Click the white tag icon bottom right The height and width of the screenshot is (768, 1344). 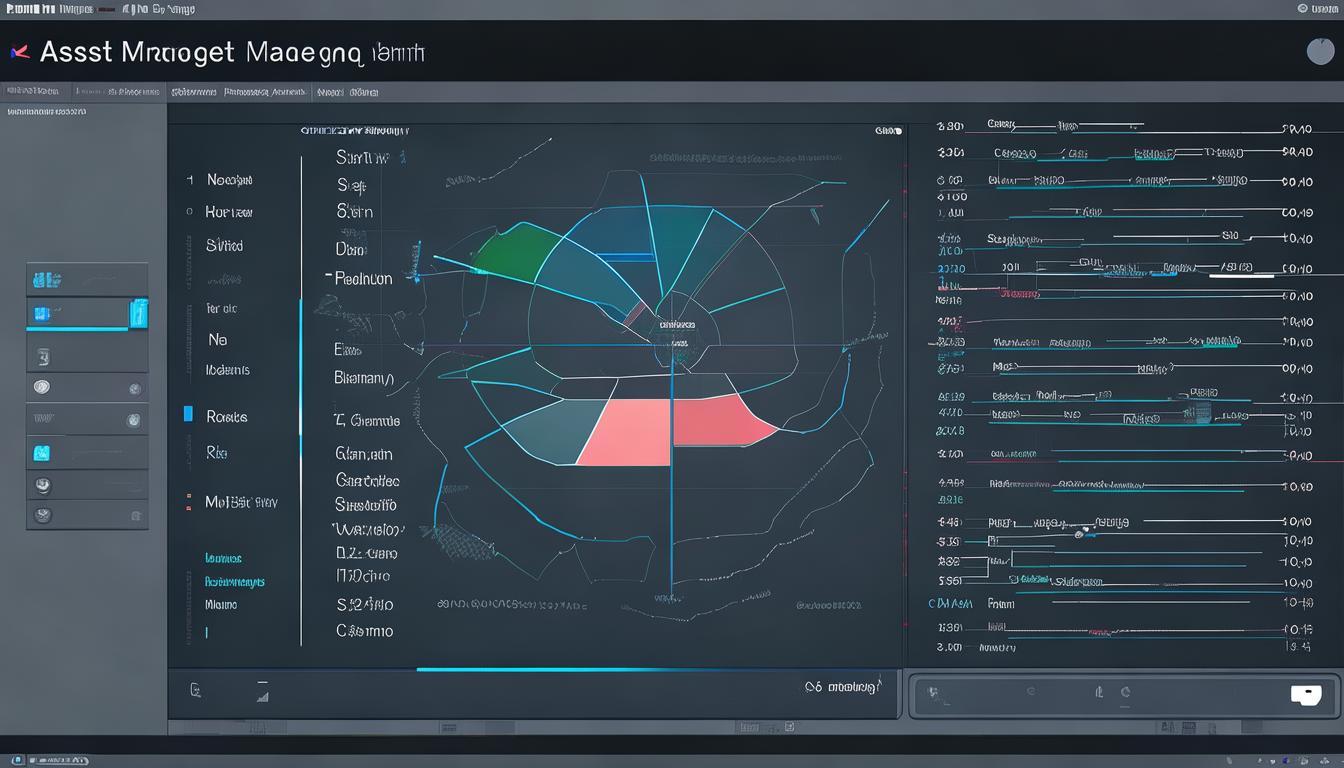(1306, 695)
